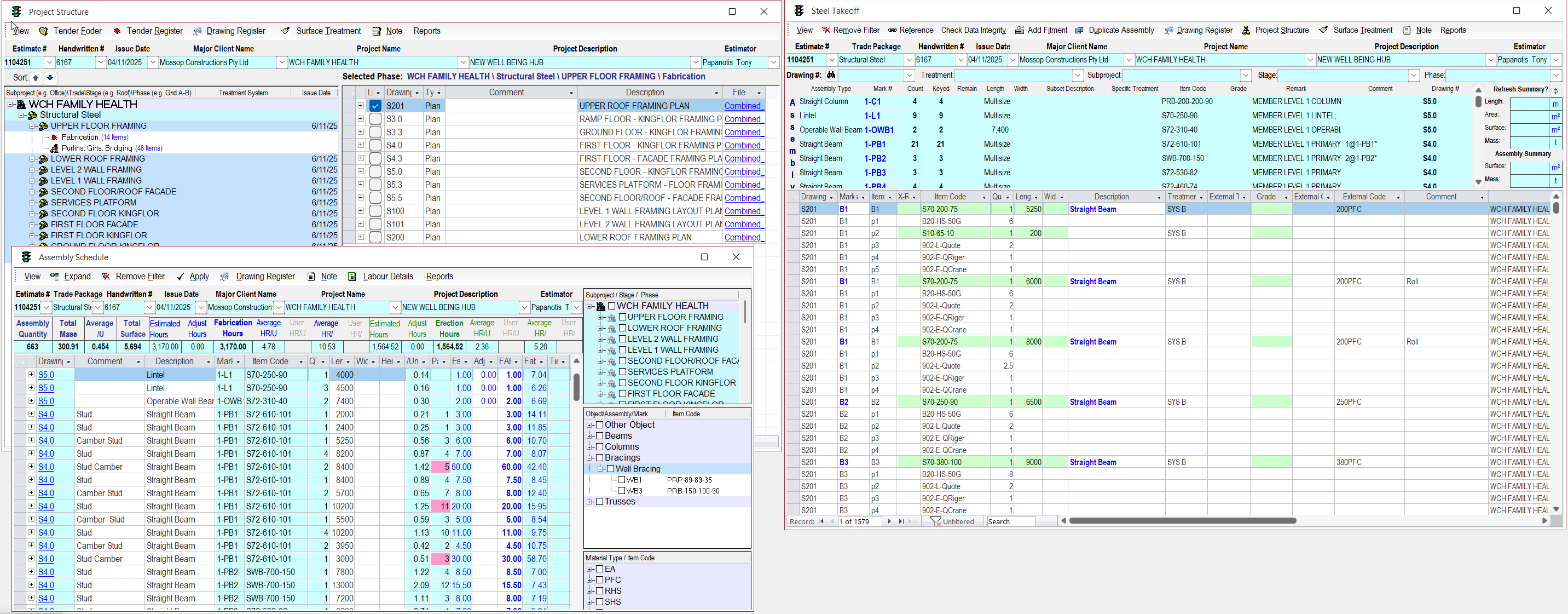The height and width of the screenshot is (614, 1568).
Task: Open Note icon in Steel Takeoff toolbar
Action: tap(1407, 30)
